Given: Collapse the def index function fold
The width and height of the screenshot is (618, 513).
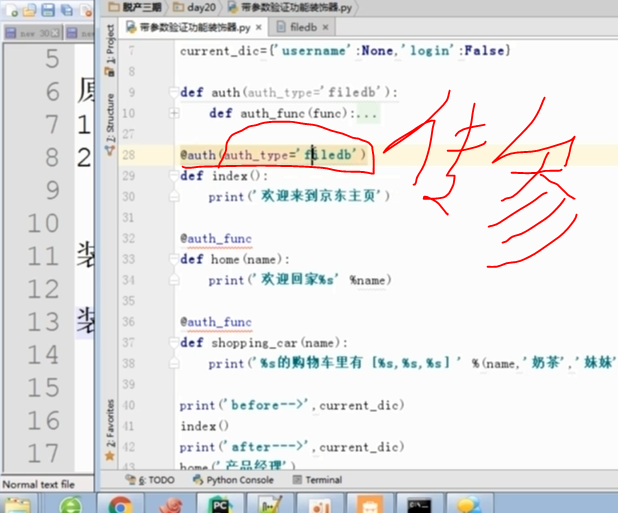Looking at the screenshot, I should pos(174,176).
